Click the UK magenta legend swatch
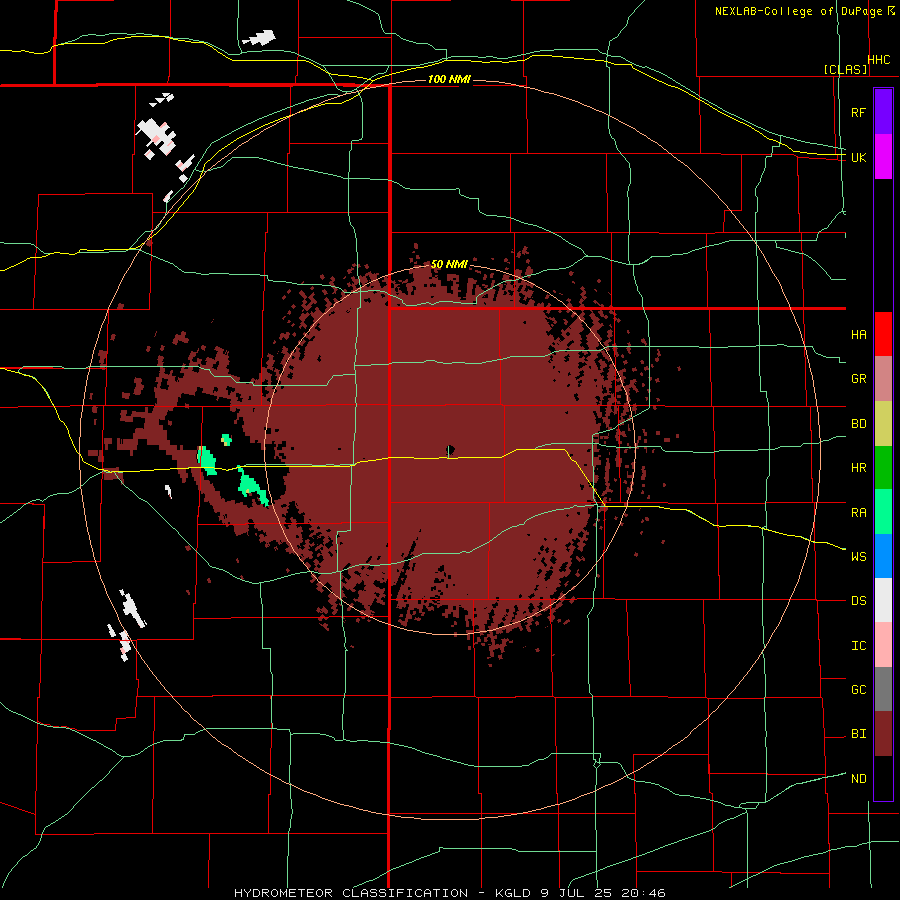This screenshot has height=900, width=900. coord(883,157)
